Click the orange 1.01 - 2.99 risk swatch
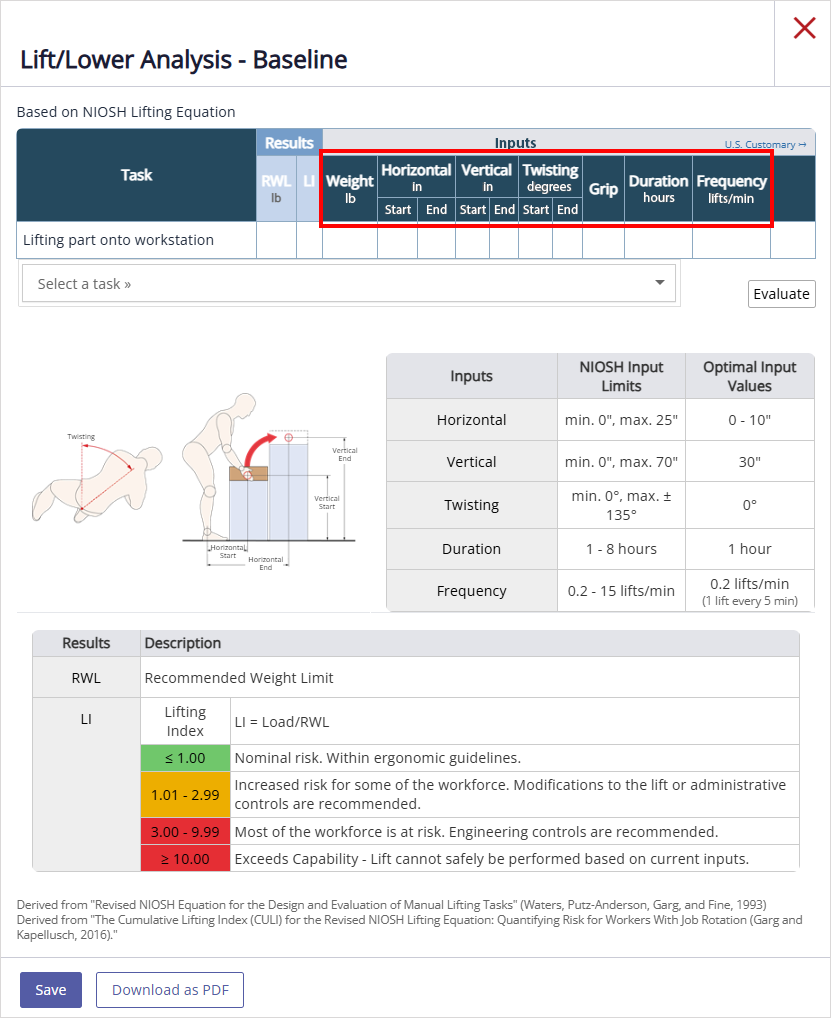The height and width of the screenshot is (1018, 831). point(186,794)
